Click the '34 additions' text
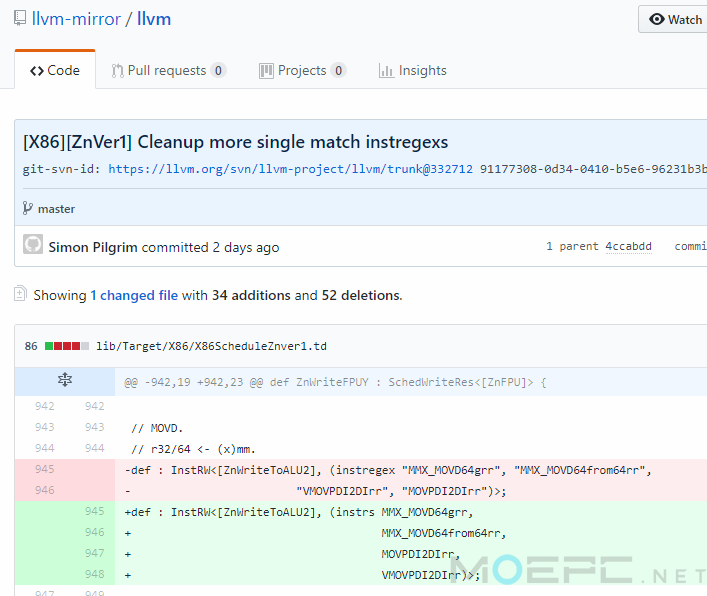The height and width of the screenshot is (596, 707). (251, 295)
